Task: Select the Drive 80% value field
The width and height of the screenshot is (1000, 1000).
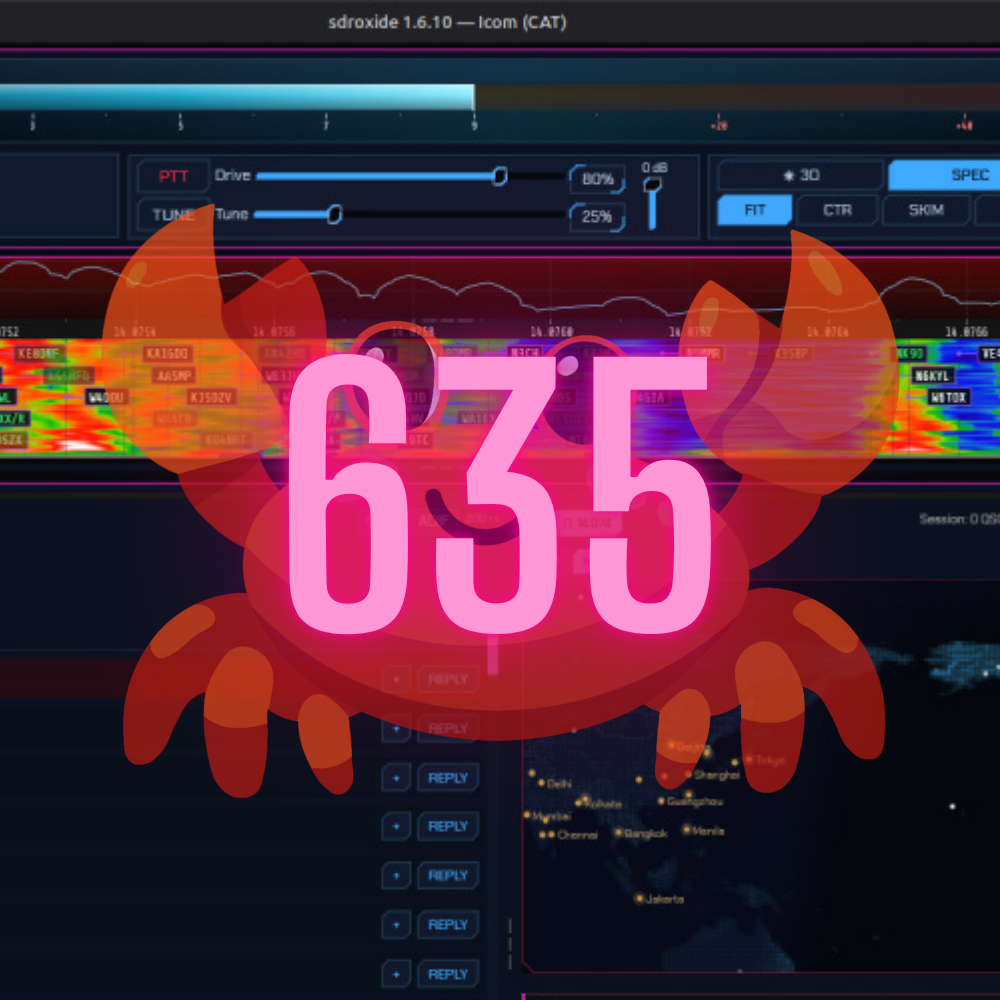Action: (x=597, y=179)
